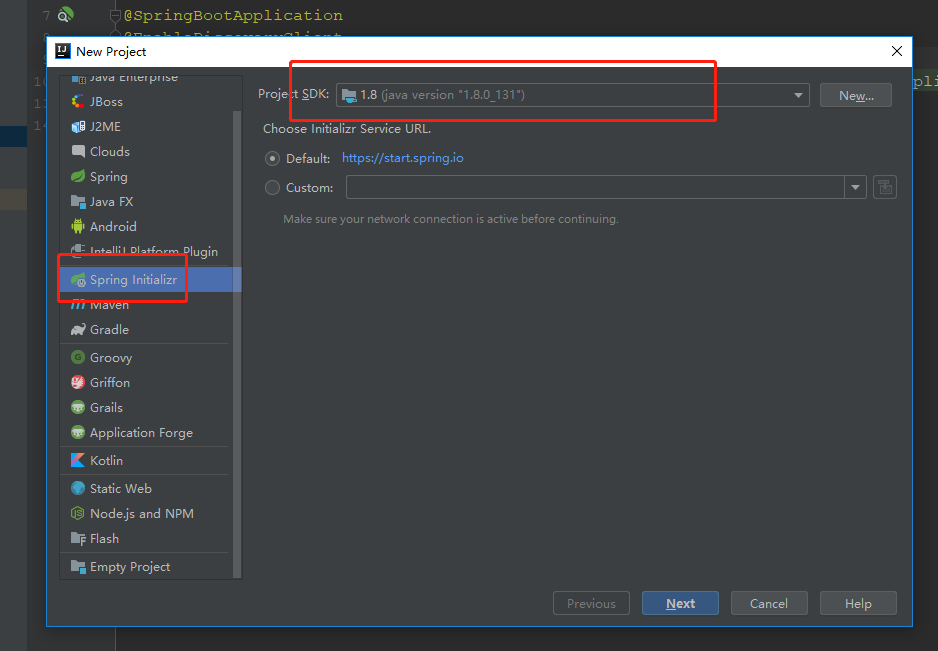Click the New... SDK button
Viewport: 938px width, 651px height.
pyautogui.click(x=855, y=96)
